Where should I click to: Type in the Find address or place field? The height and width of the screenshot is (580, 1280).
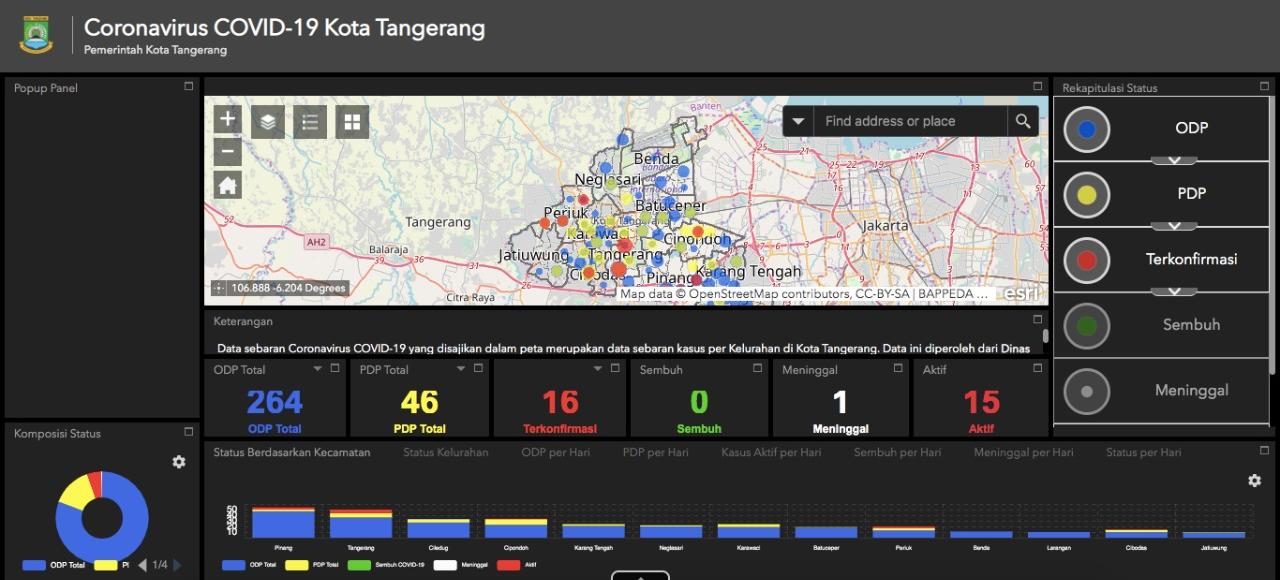tap(908, 121)
